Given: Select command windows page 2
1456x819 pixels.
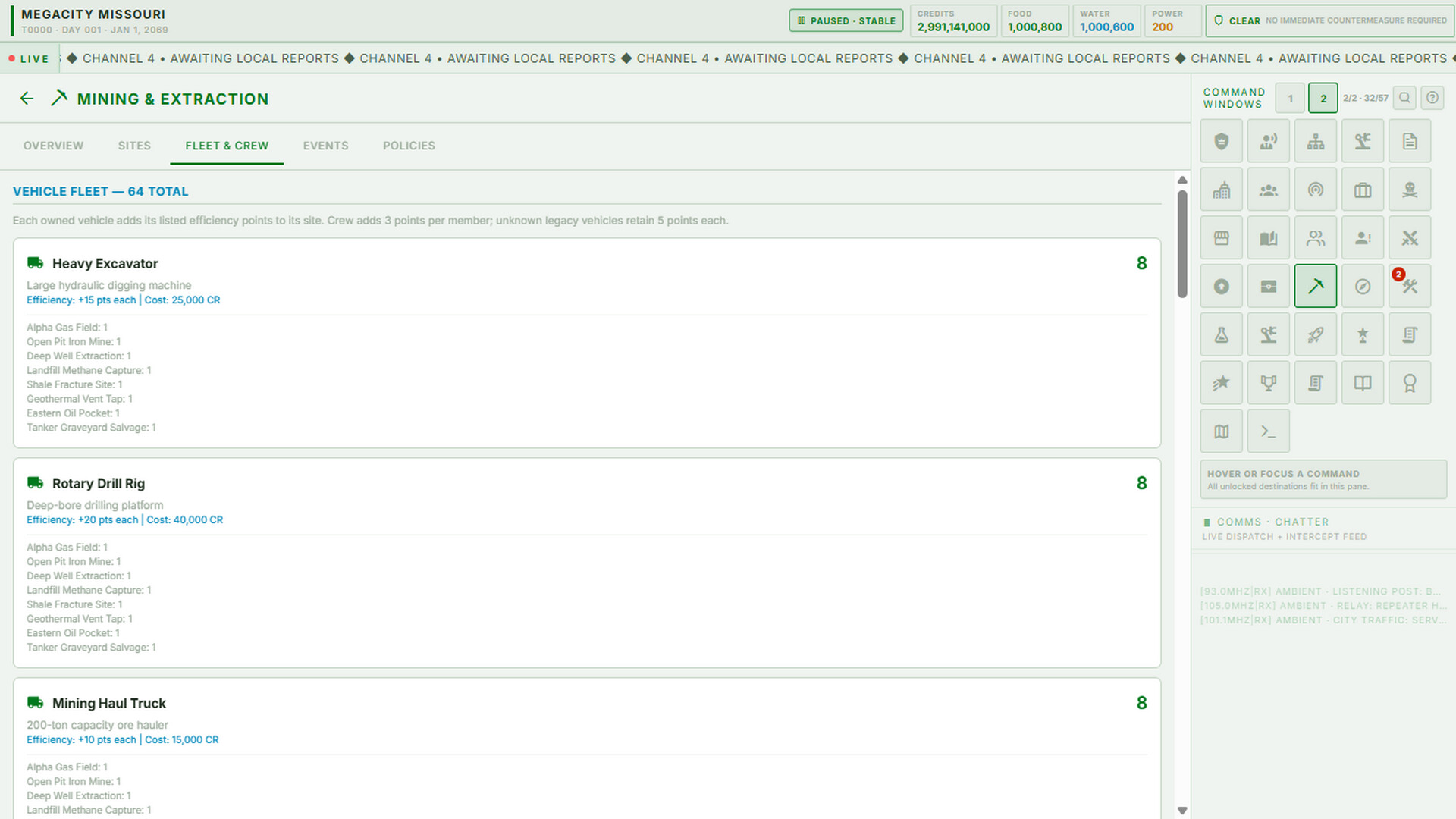Looking at the screenshot, I should (1323, 99).
